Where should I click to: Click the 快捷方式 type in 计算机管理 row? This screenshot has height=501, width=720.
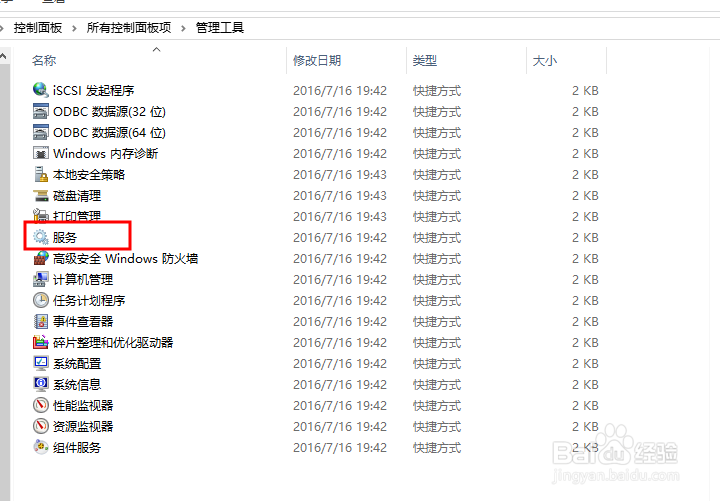(437, 280)
